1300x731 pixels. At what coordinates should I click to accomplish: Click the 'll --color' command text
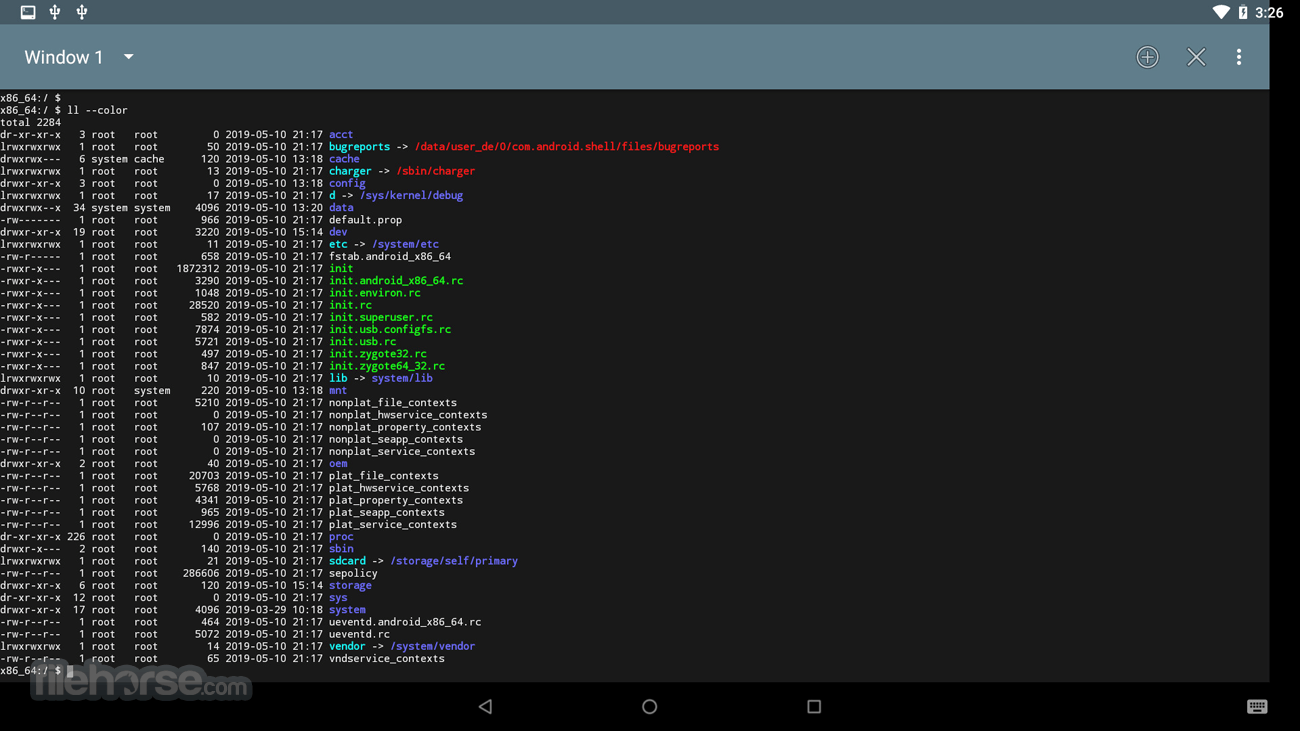97,110
